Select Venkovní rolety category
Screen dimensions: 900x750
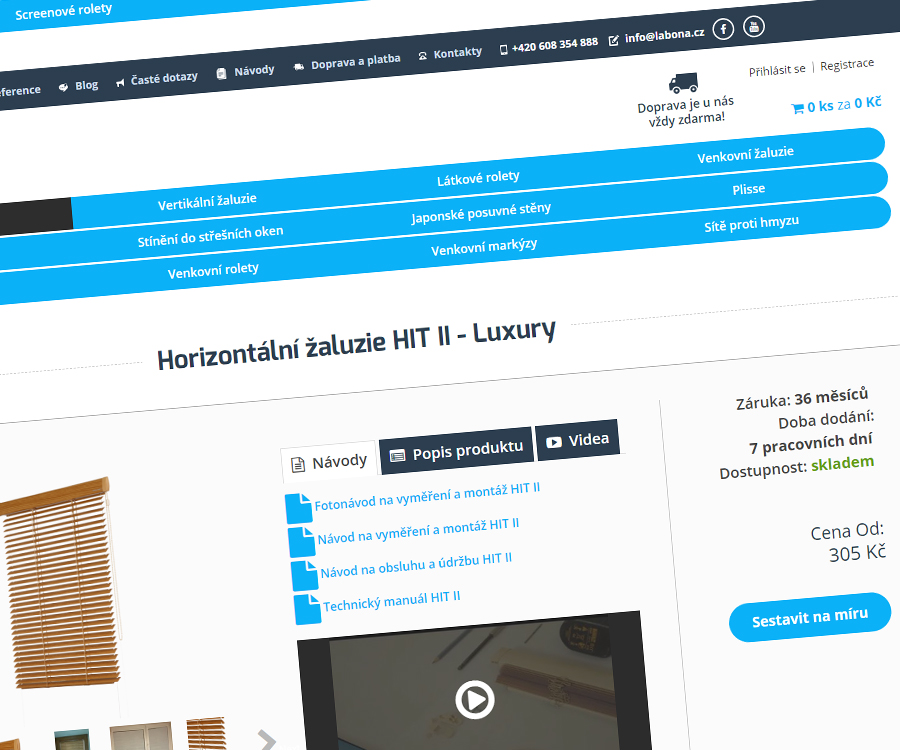click(213, 270)
